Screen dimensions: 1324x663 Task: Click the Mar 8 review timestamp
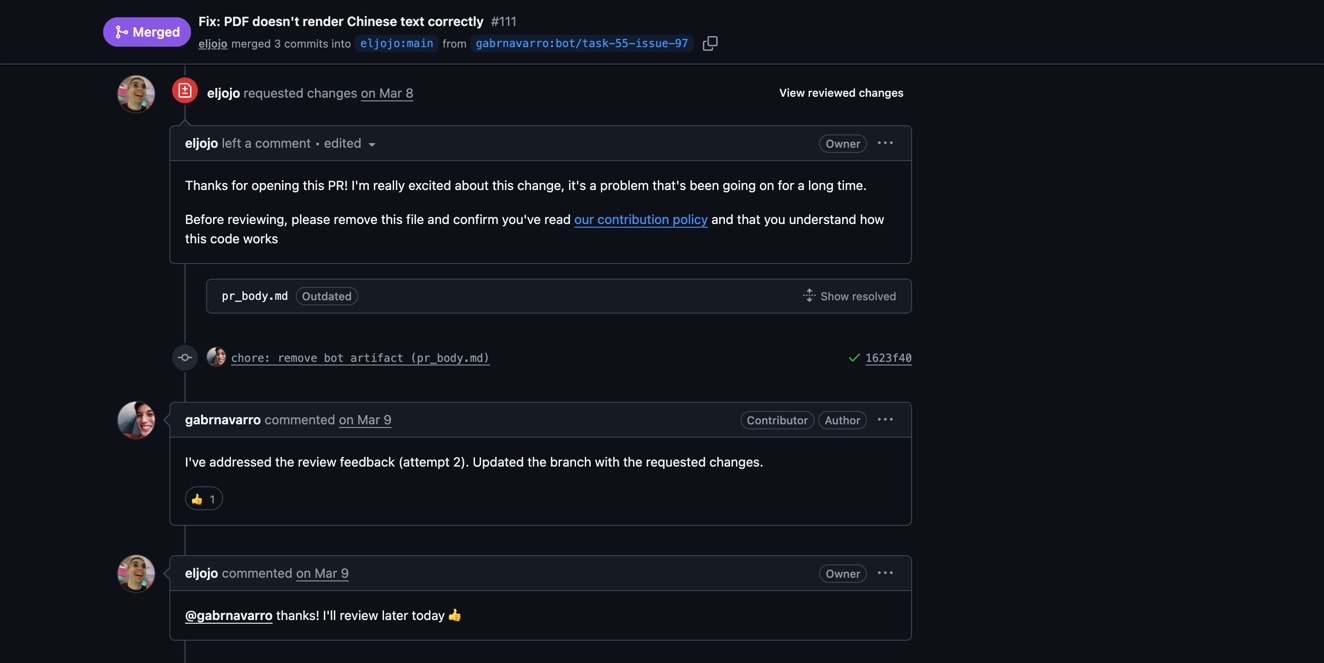point(387,93)
